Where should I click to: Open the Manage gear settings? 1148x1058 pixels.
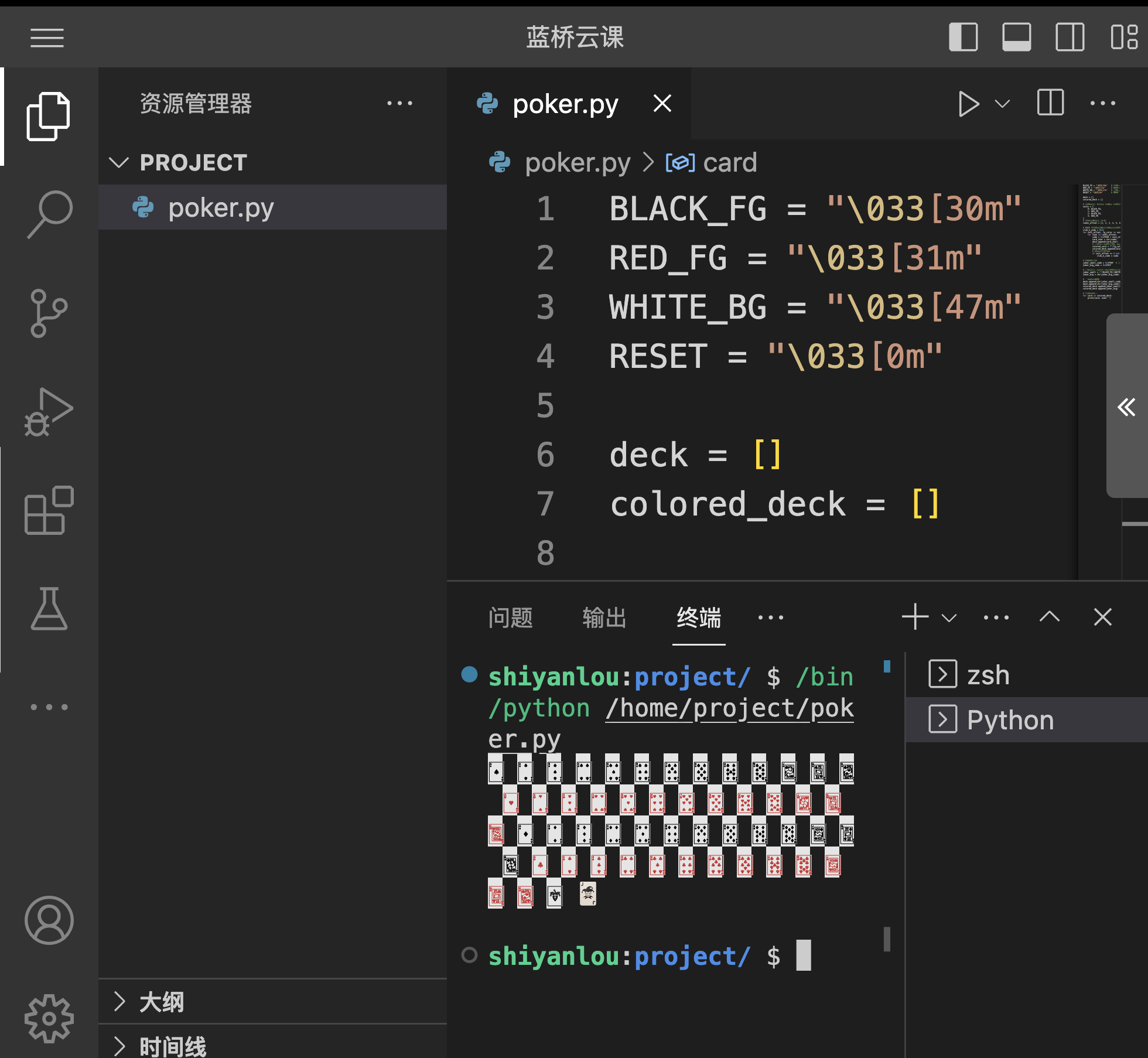(49, 1019)
